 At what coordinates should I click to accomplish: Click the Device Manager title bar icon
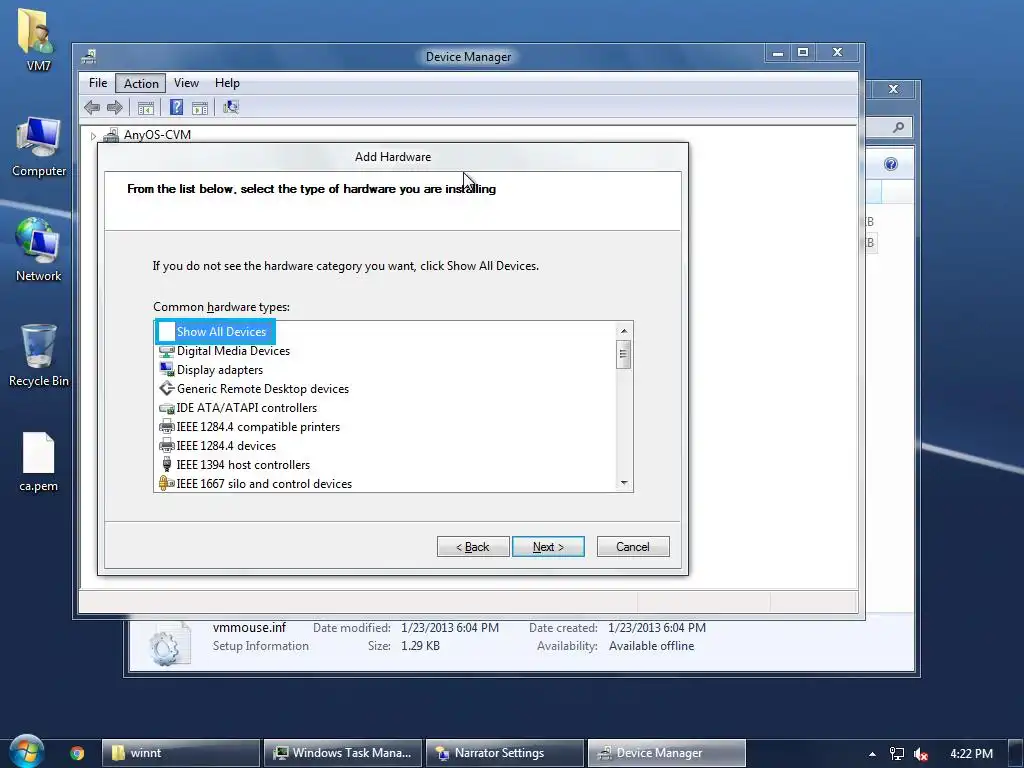click(x=89, y=57)
